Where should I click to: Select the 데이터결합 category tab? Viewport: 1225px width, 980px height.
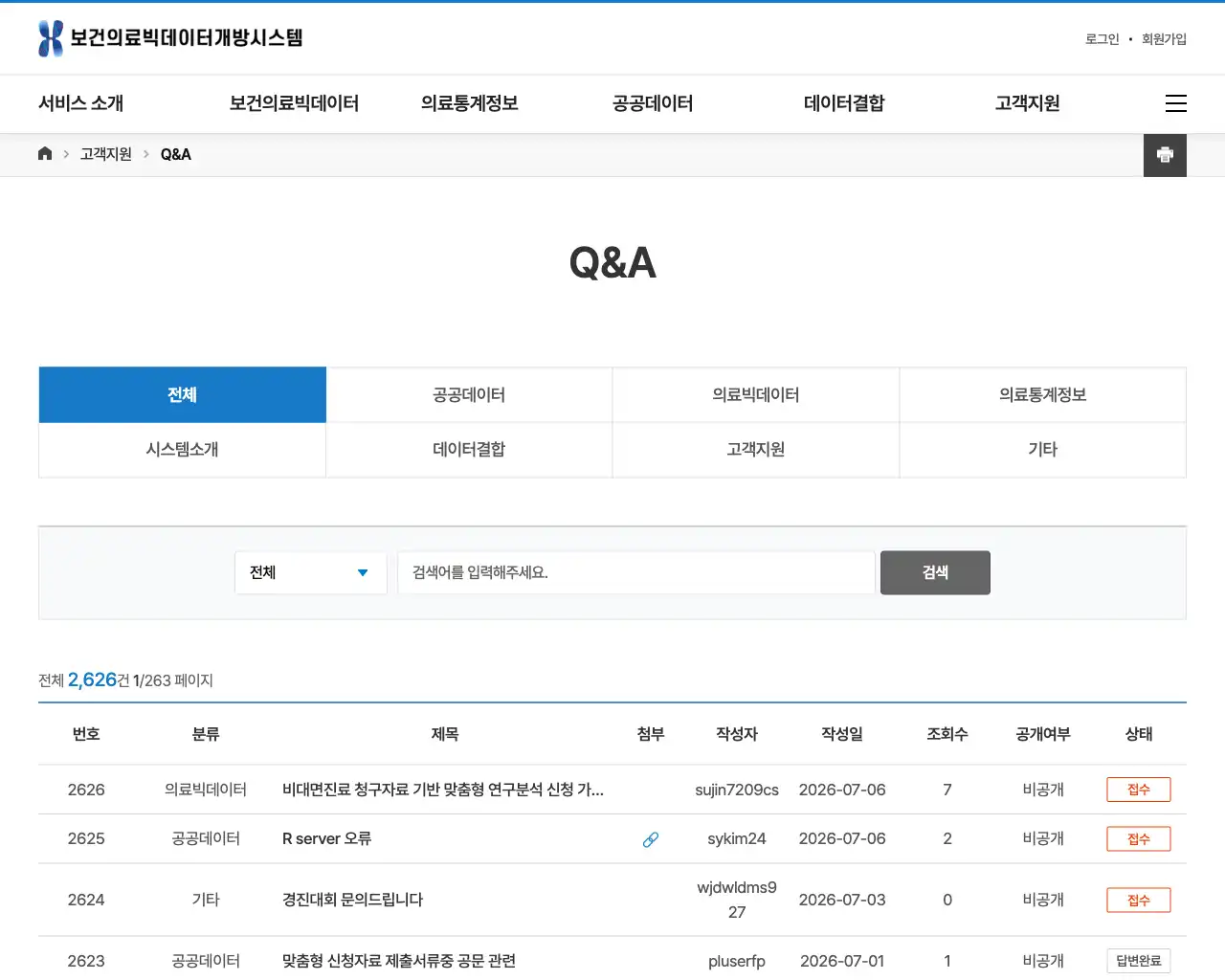tap(469, 450)
